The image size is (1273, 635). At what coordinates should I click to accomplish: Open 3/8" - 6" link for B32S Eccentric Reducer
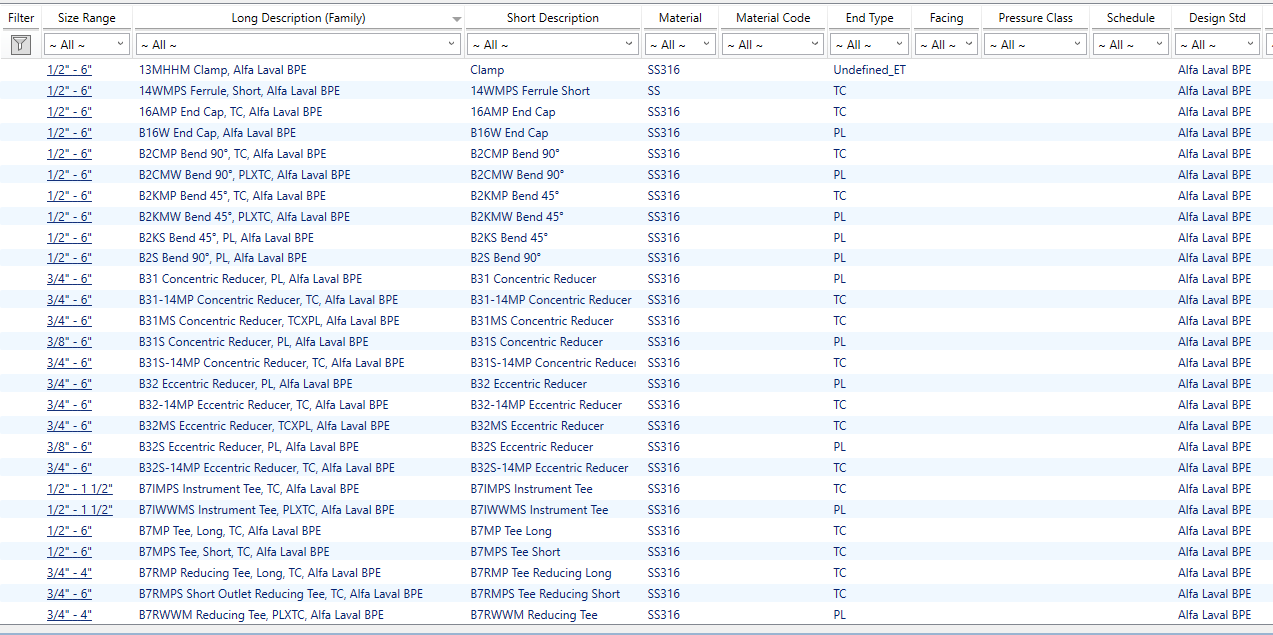pos(69,447)
